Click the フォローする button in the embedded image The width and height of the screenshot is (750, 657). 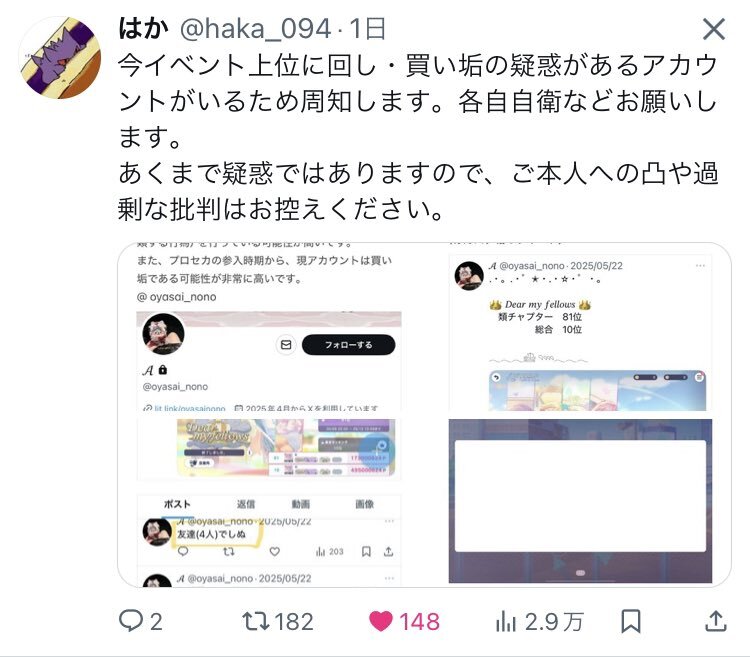click(x=348, y=344)
